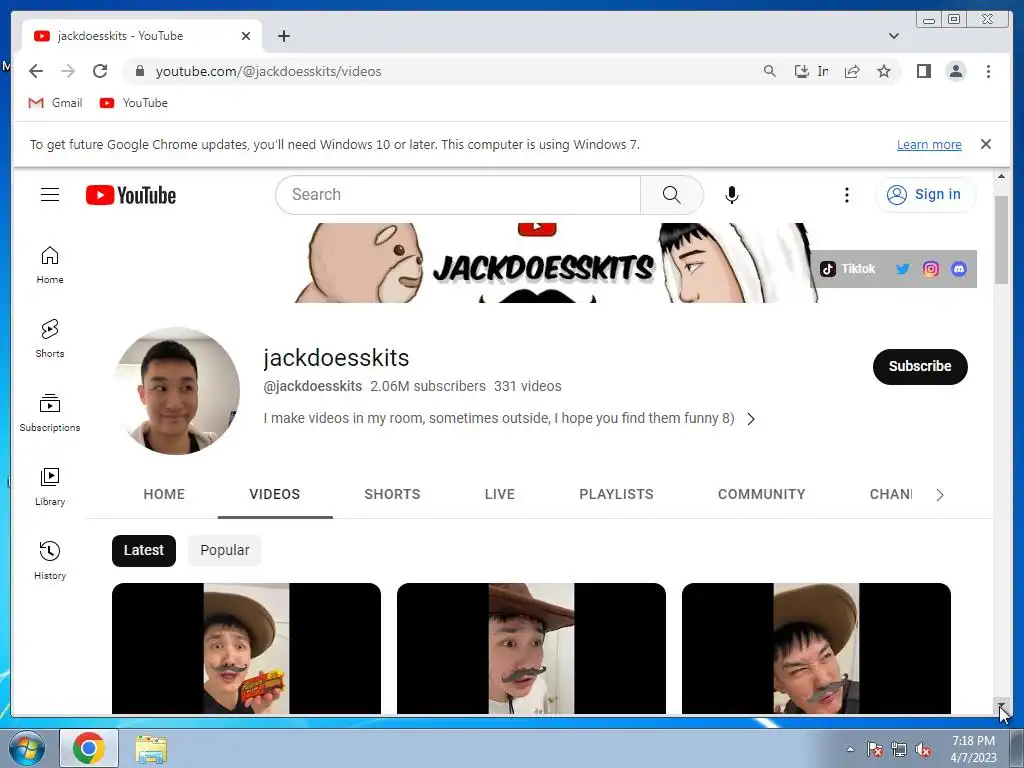This screenshot has width=1024, height=768.
Task: Open the video thumbnail with candy bar
Action: click(x=246, y=648)
